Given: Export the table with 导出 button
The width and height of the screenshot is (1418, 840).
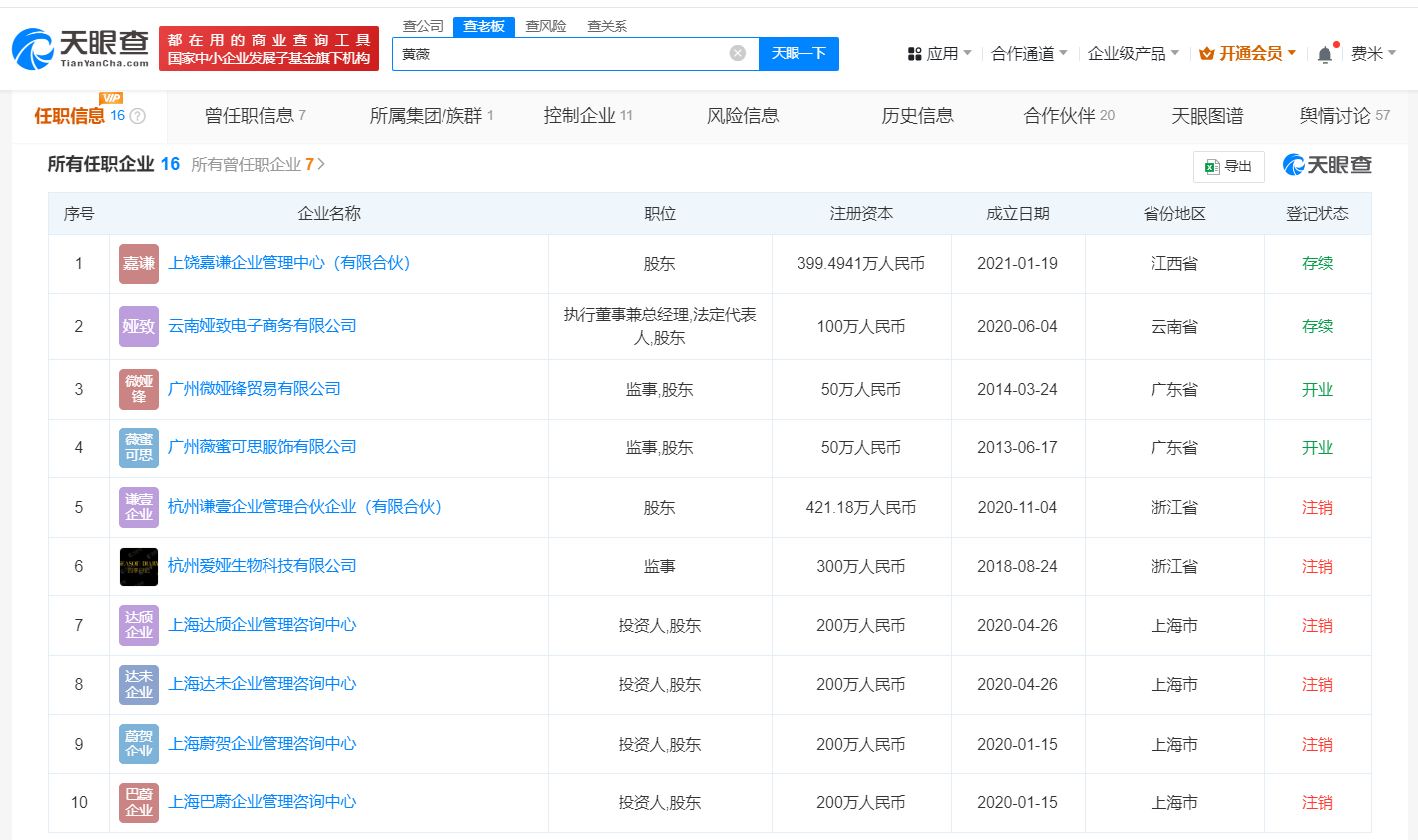Looking at the screenshot, I should point(1228,166).
